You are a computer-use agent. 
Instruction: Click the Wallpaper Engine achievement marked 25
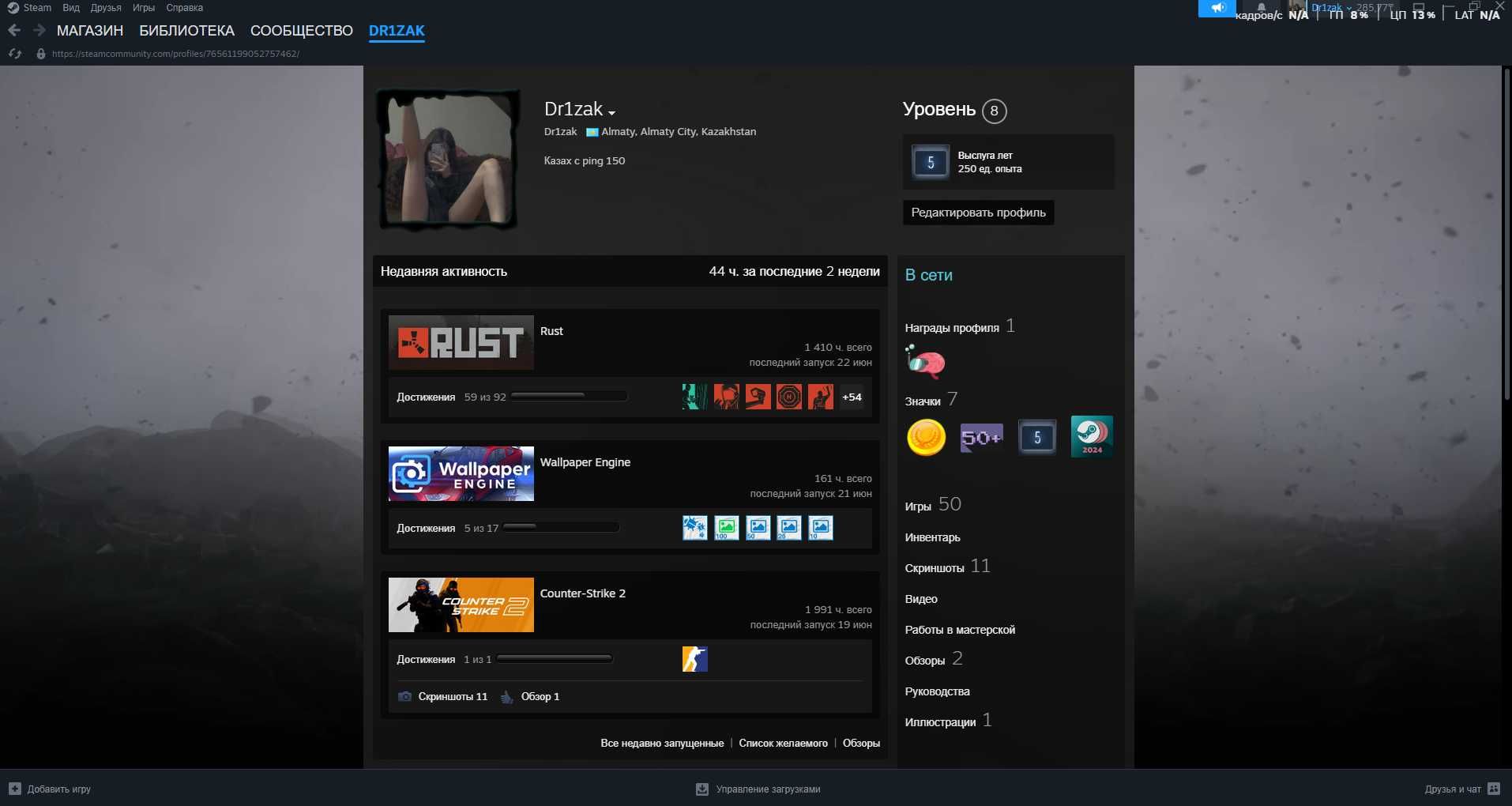click(x=789, y=528)
